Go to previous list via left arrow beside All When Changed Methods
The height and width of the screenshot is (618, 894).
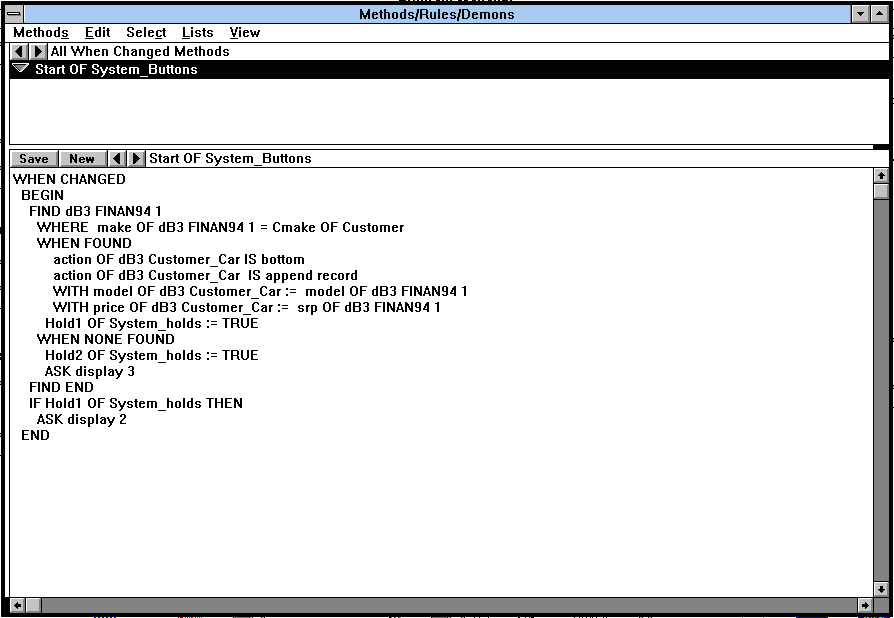coord(19,51)
